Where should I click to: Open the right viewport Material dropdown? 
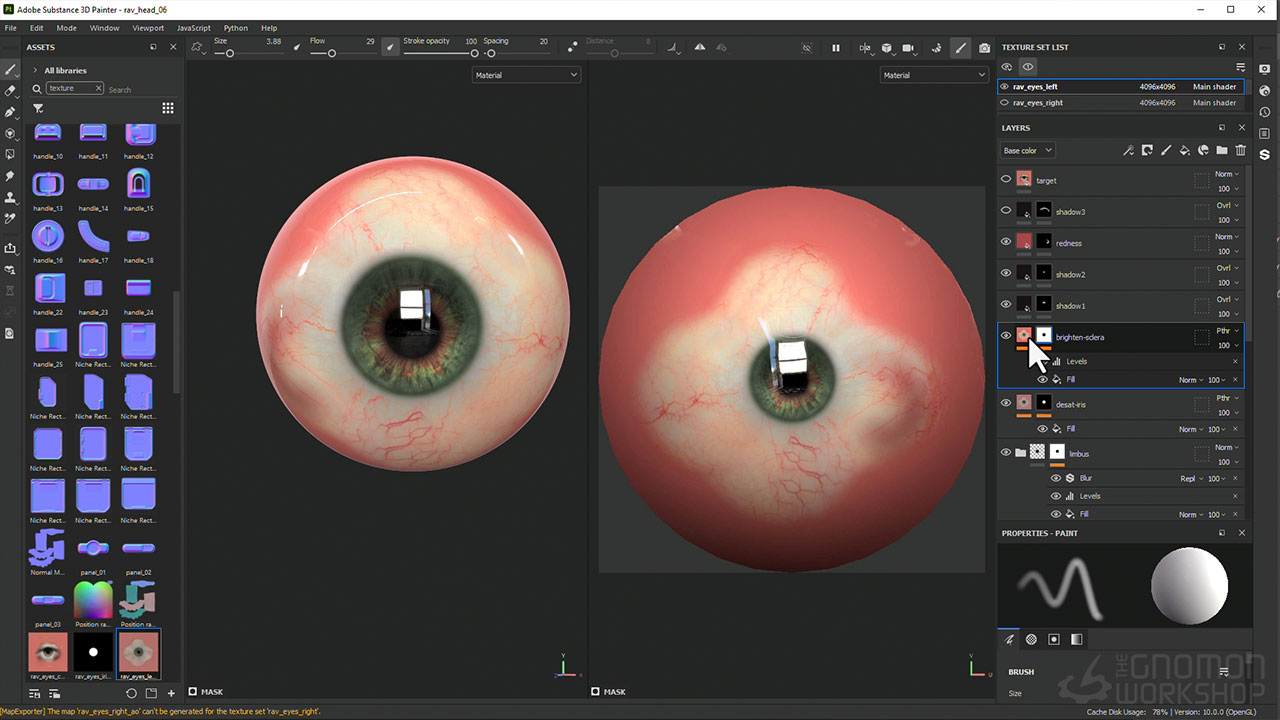coord(933,75)
